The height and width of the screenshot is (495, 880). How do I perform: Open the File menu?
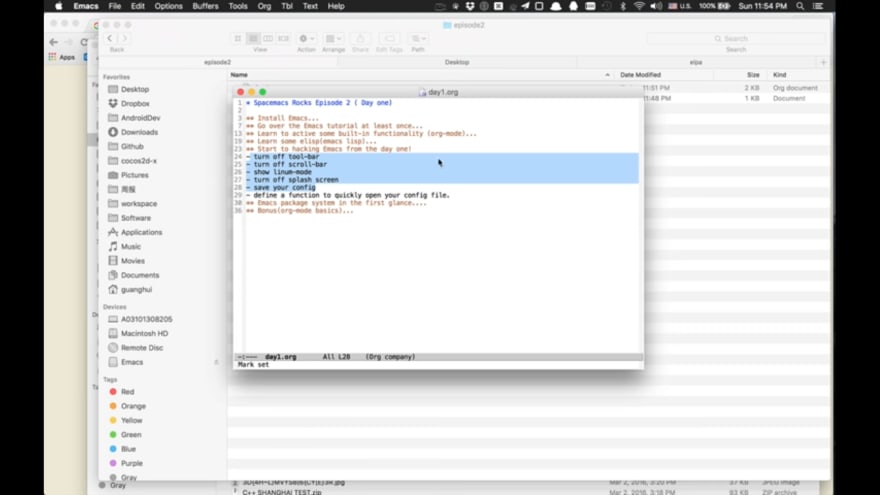pyautogui.click(x=114, y=6)
